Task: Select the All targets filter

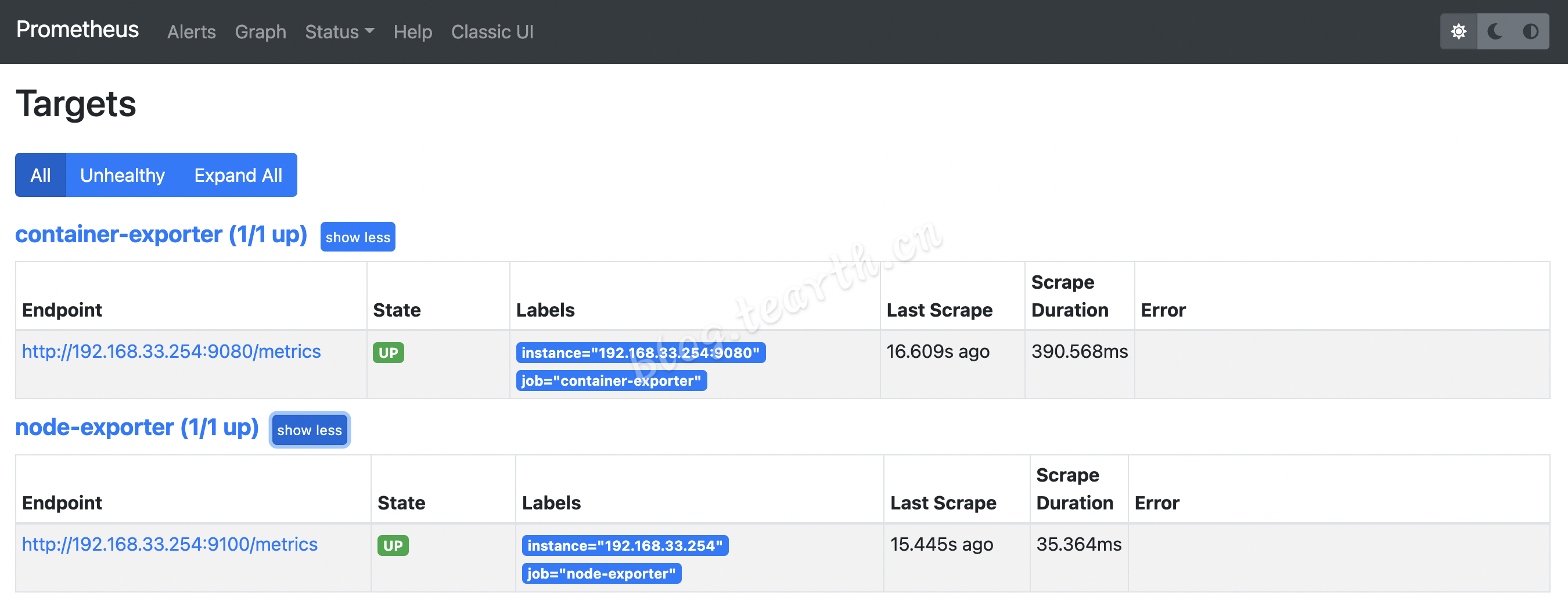Action: (40, 175)
